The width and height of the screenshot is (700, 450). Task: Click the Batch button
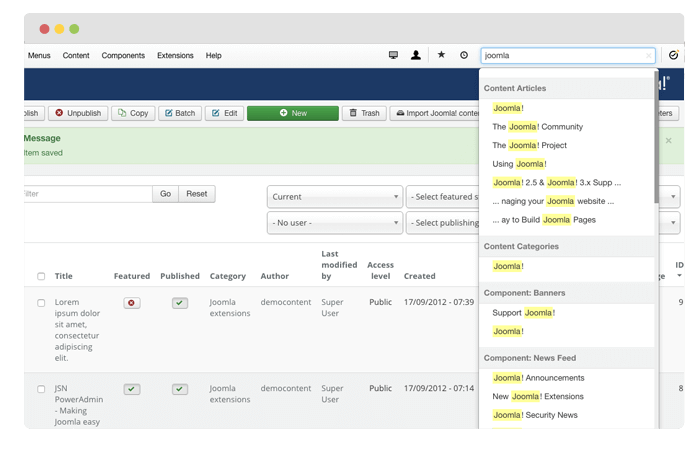(x=180, y=113)
